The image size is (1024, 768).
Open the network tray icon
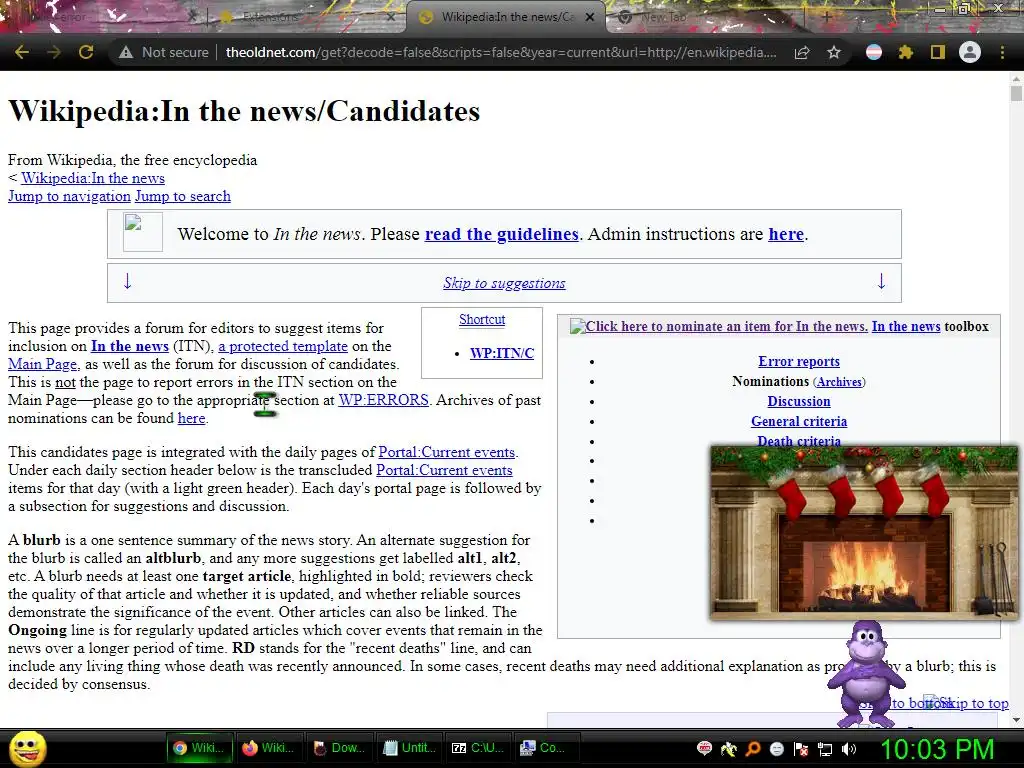[825, 748]
